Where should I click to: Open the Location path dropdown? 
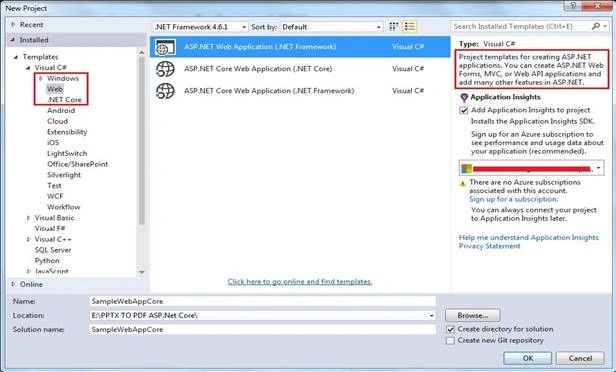tap(431, 315)
